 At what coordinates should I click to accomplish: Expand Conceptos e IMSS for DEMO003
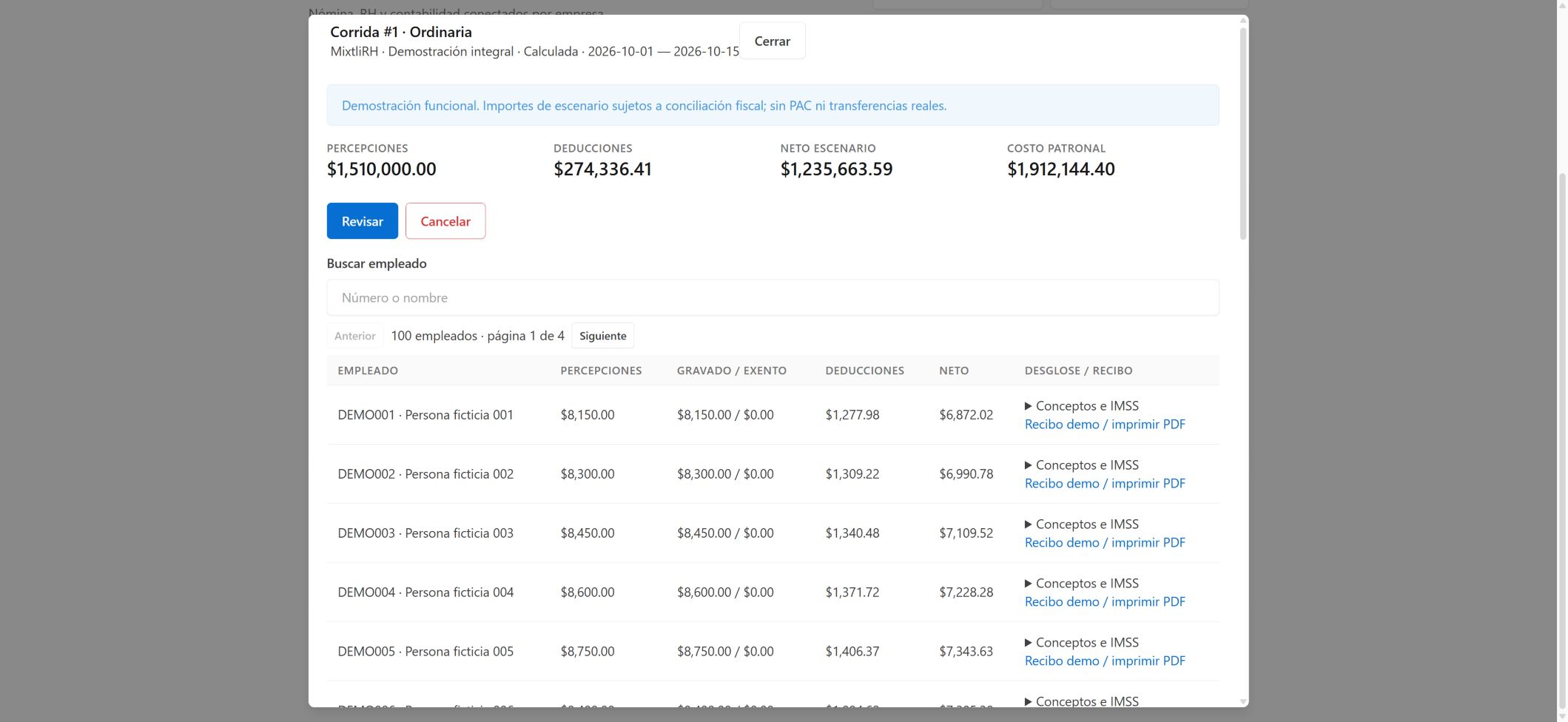1081,524
